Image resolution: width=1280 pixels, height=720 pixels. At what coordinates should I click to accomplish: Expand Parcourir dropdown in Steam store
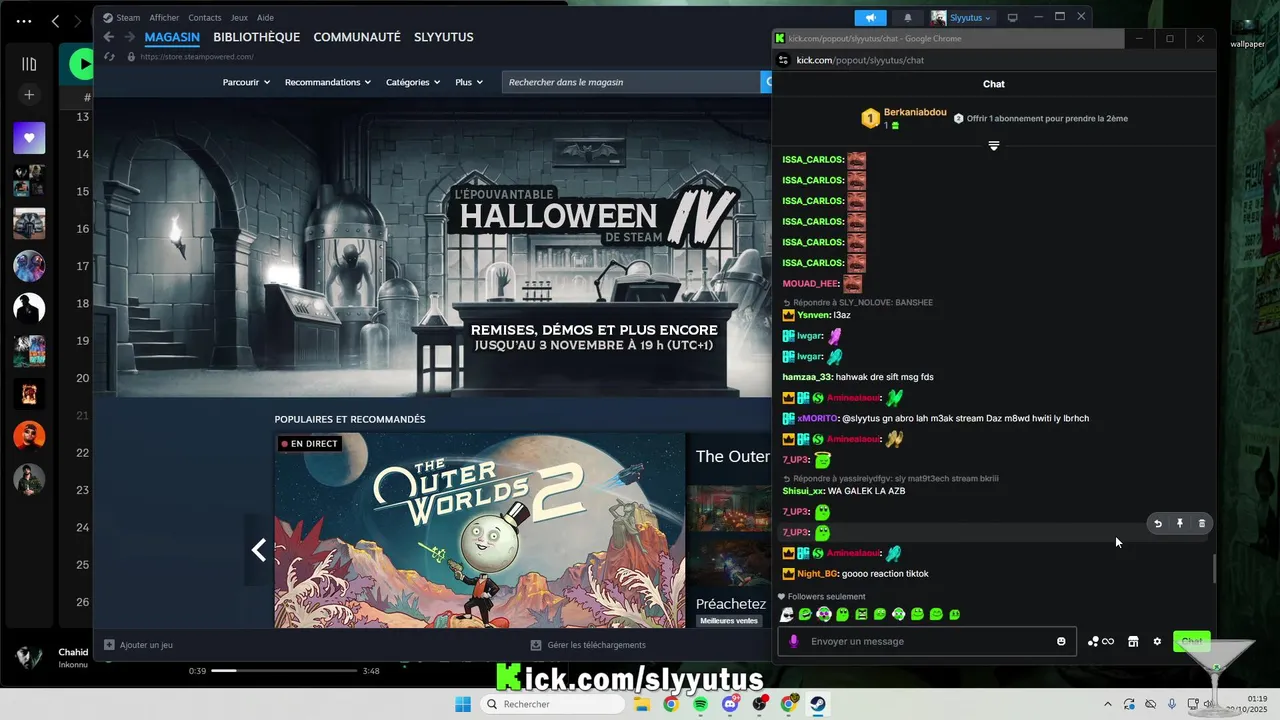(246, 82)
